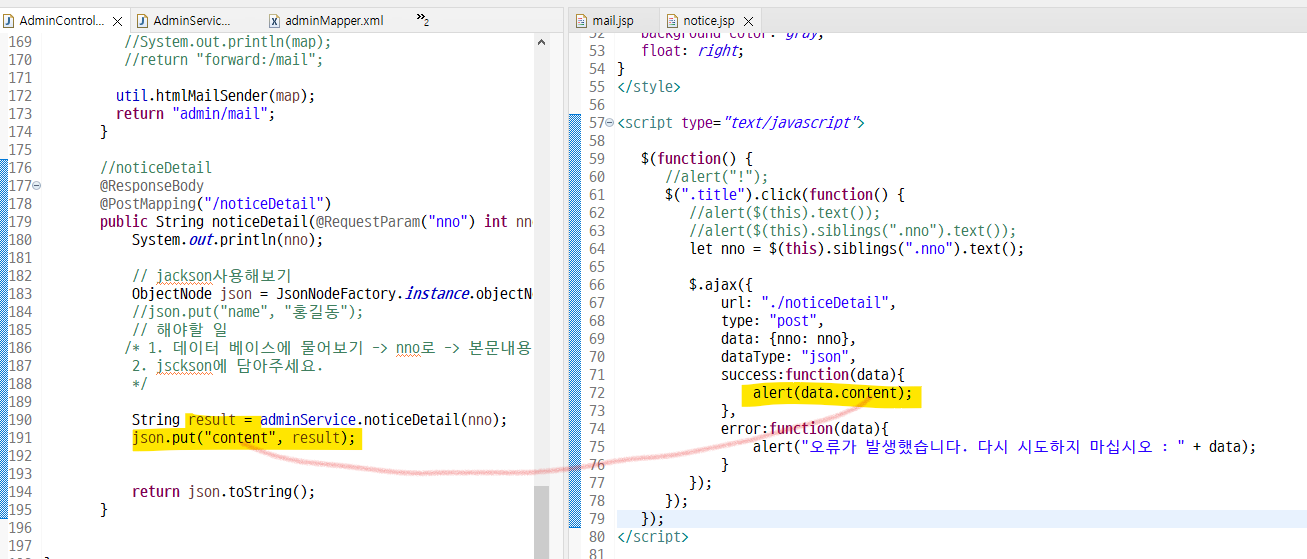Select the notice.jsp editor tab
The width and height of the screenshot is (1307, 559).
[x=708, y=20]
